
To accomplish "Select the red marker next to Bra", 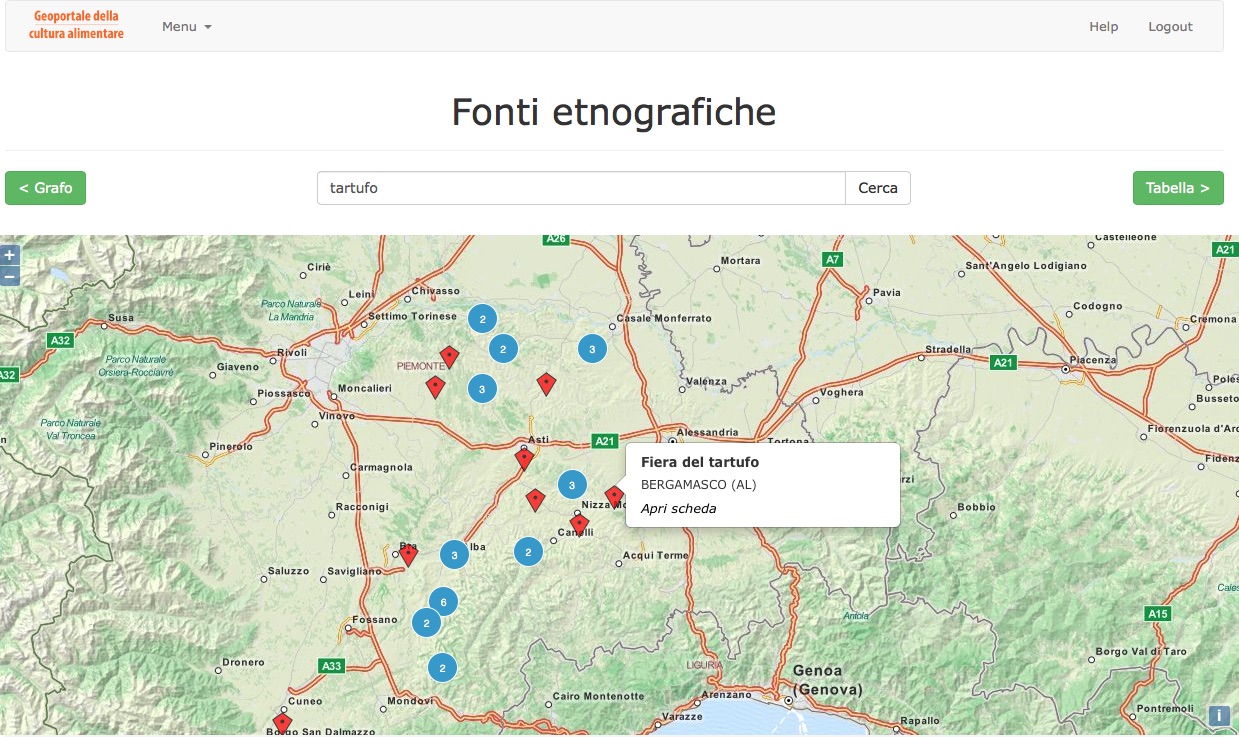I will coord(408,555).
